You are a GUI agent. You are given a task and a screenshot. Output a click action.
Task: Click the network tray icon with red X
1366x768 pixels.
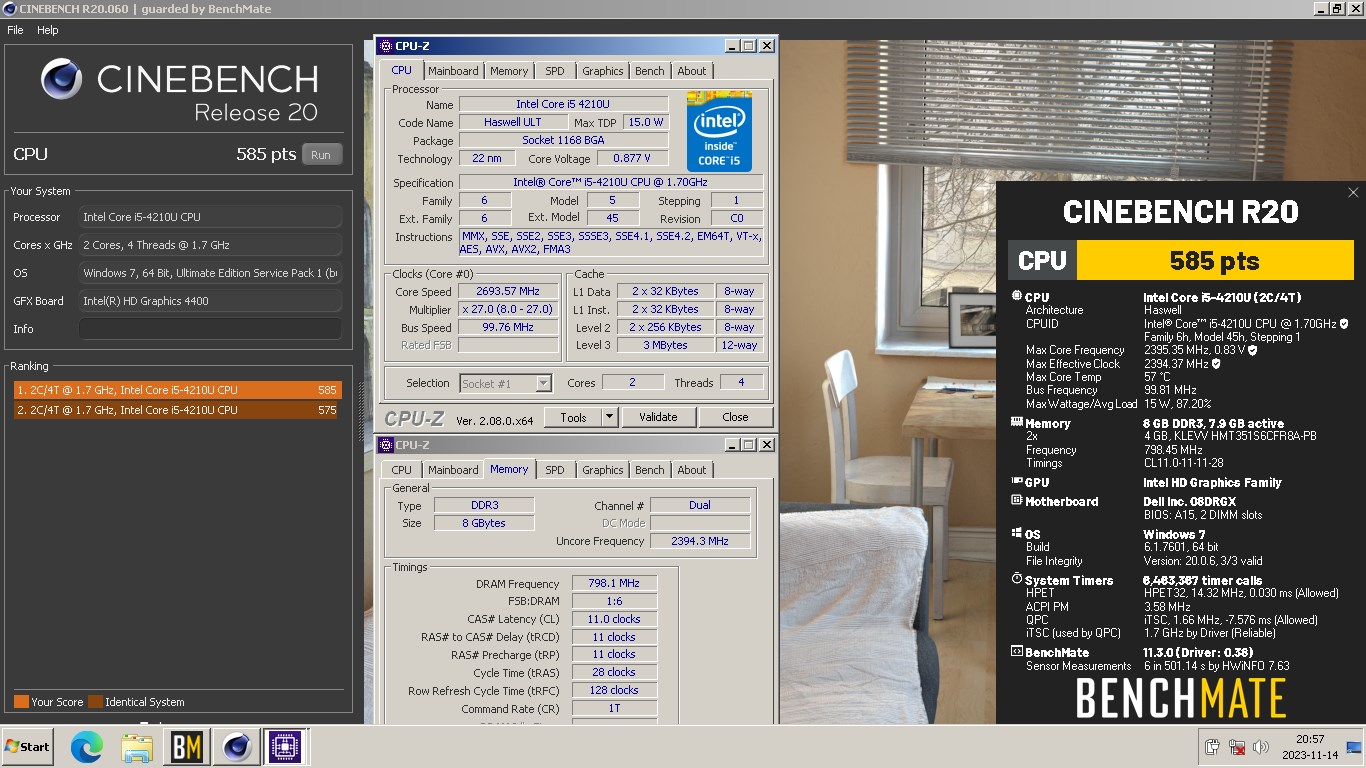click(x=1237, y=747)
